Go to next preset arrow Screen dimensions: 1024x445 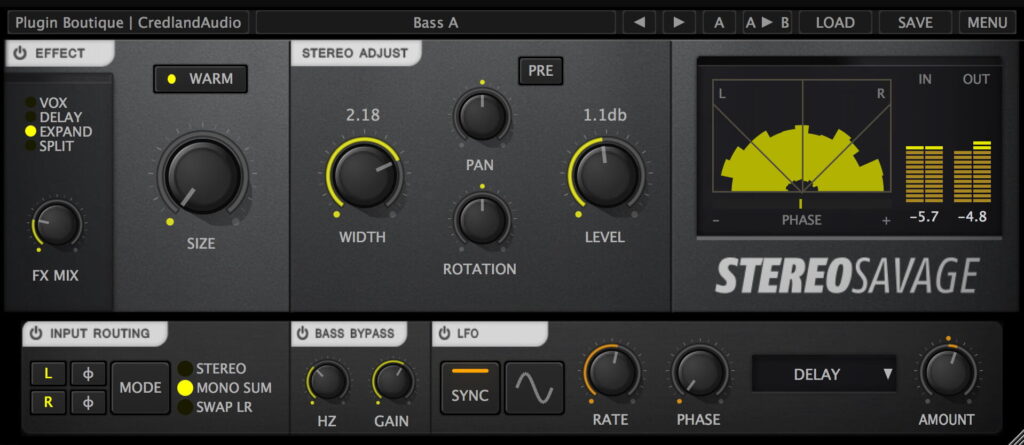(679, 22)
